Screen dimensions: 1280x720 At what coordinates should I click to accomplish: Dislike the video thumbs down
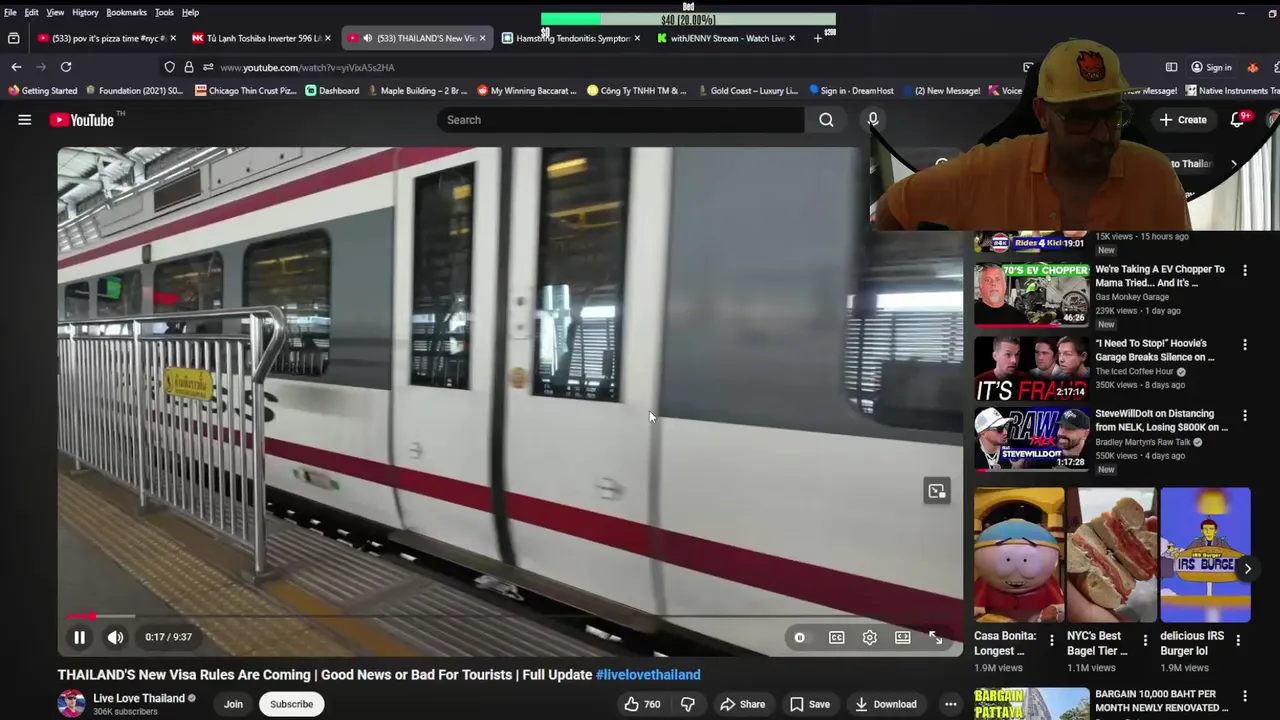point(688,704)
